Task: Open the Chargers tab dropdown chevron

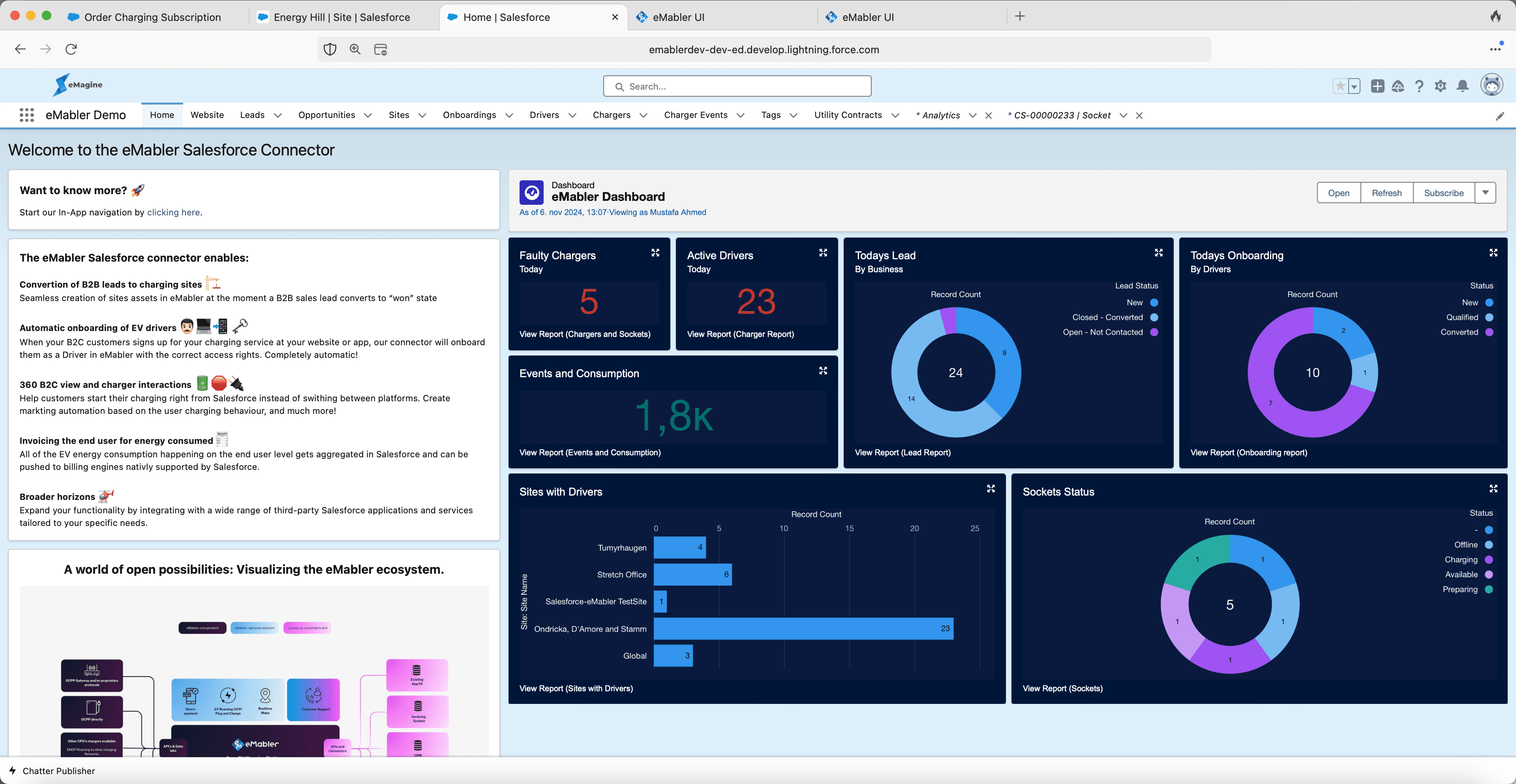Action: point(643,116)
